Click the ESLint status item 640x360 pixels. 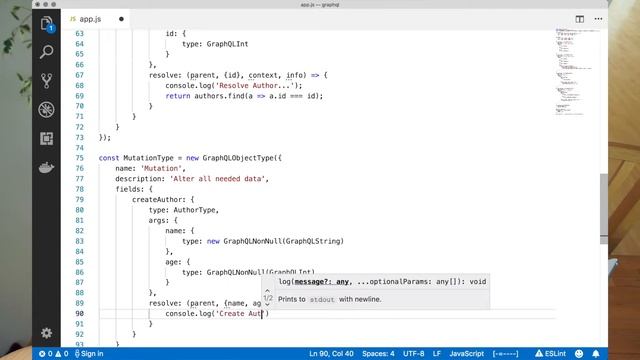550,353
